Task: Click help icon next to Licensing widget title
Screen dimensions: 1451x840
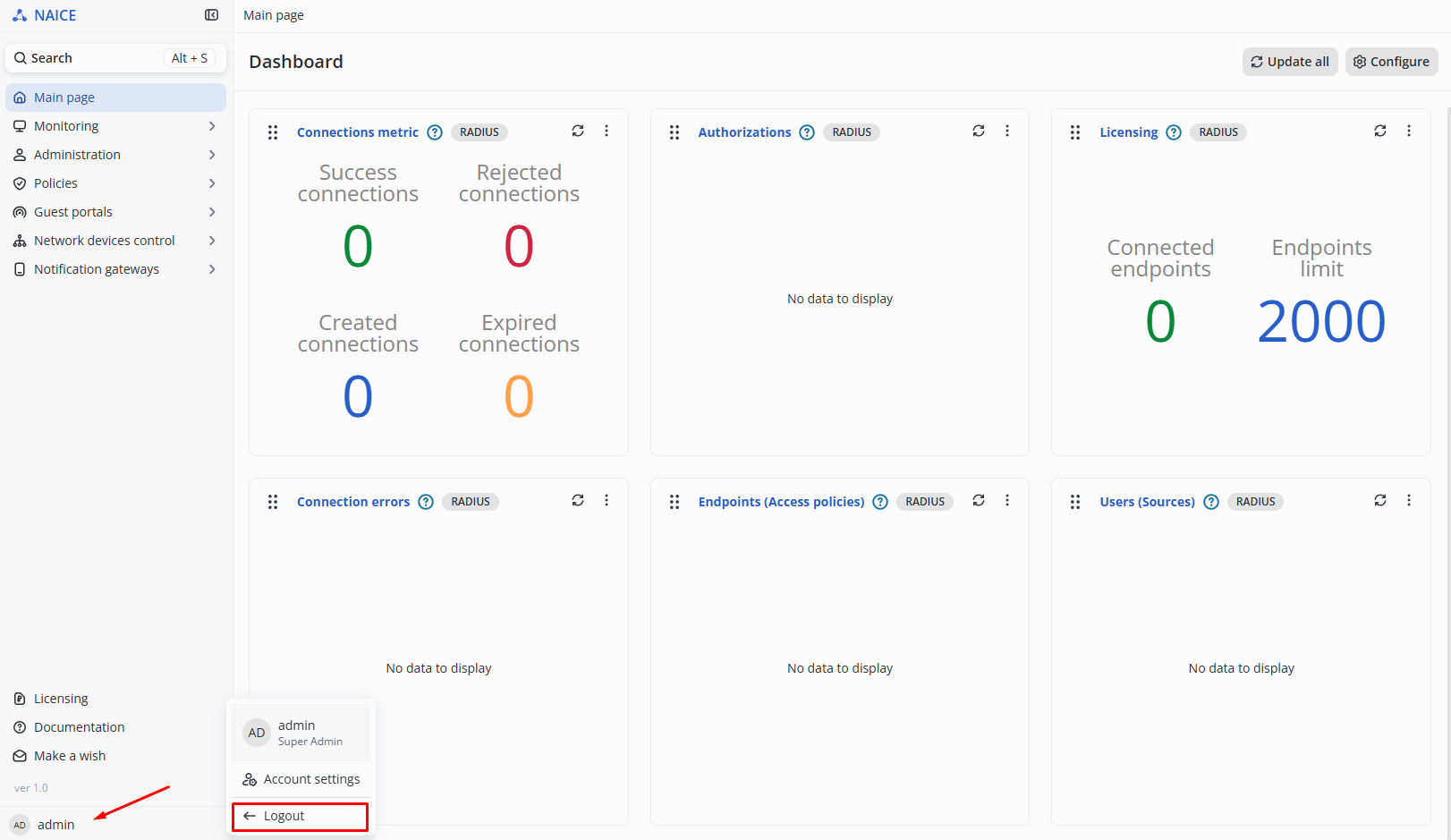Action: click(1174, 132)
